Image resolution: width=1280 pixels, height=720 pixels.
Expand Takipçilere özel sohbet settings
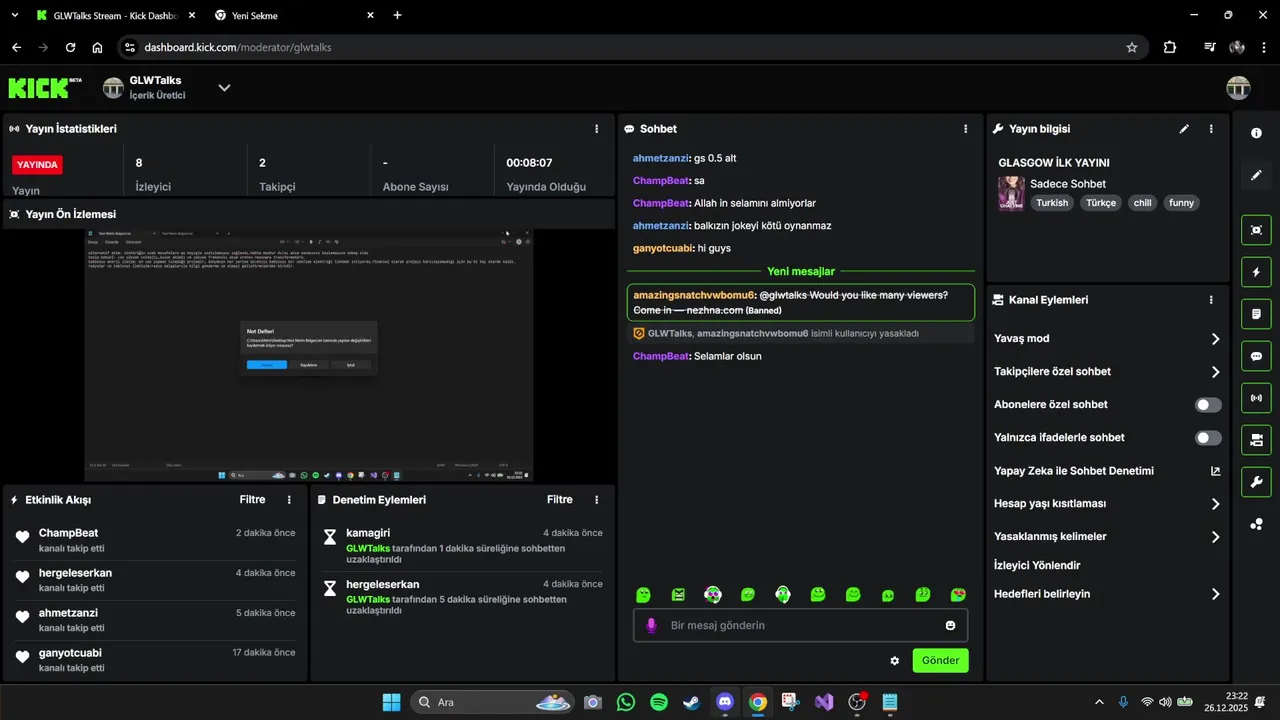(1215, 372)
